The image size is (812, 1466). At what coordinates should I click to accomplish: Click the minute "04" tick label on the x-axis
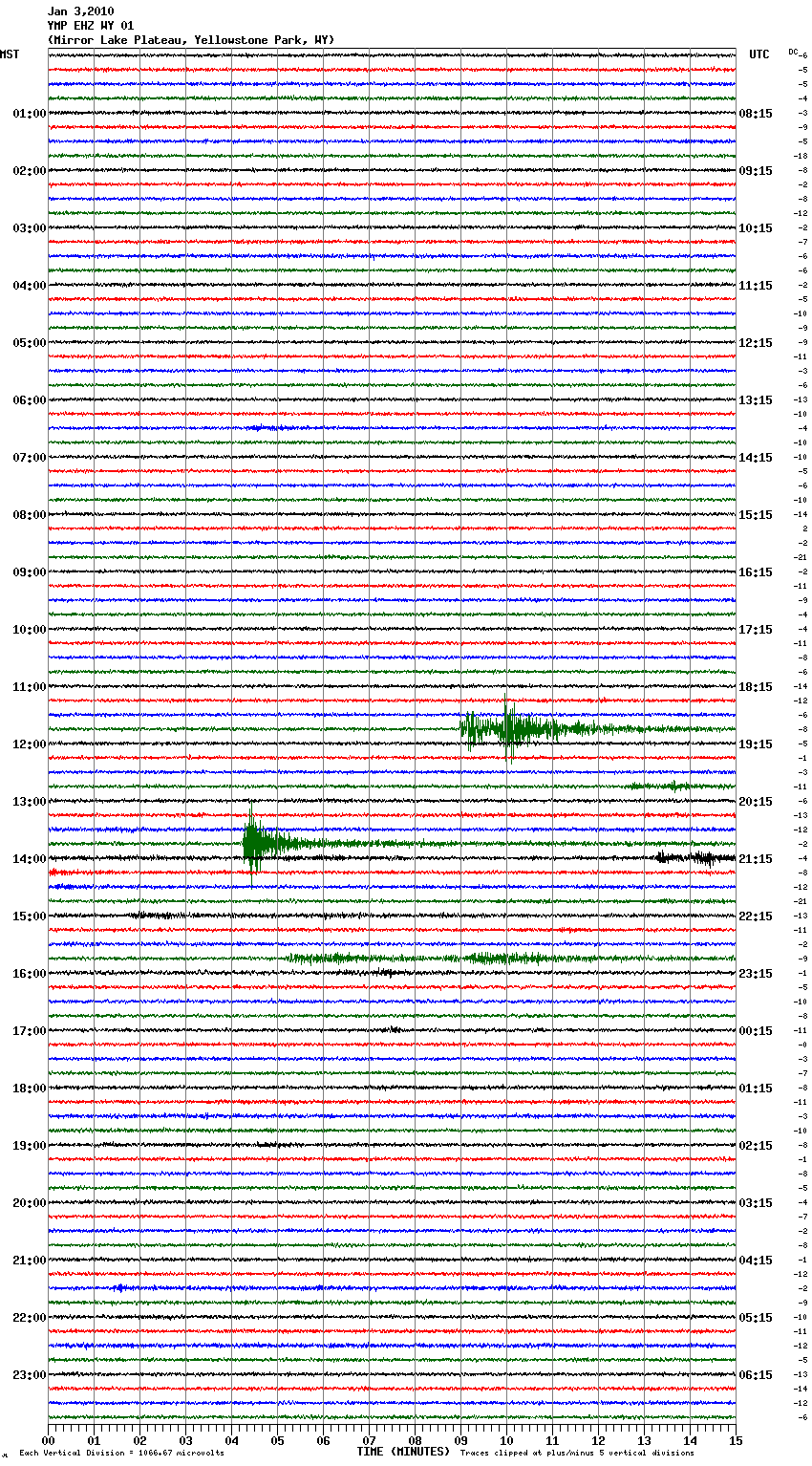(x=231, y=1440)
